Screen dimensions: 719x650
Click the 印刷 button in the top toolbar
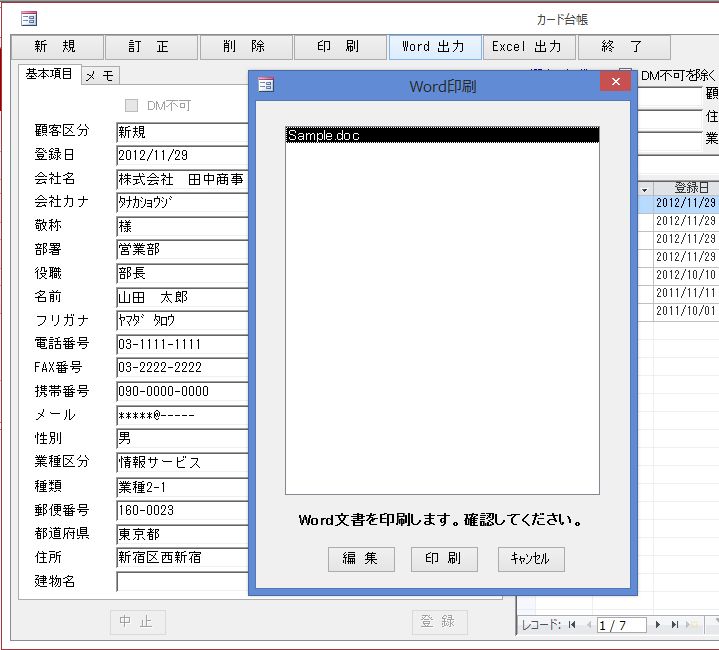click(340, 47)
